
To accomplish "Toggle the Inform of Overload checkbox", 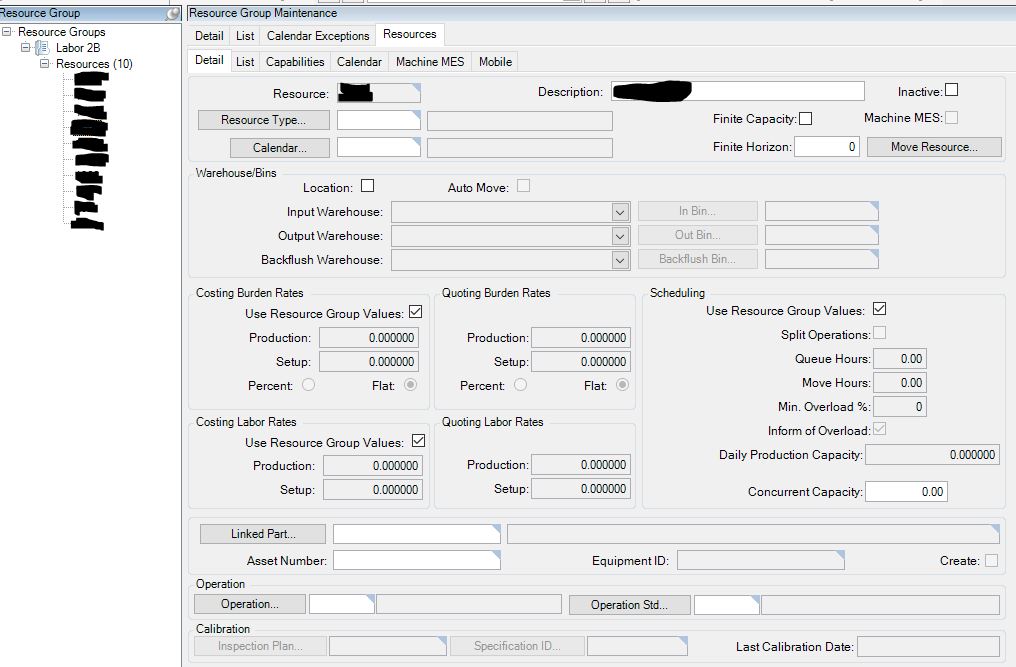I will click(879, 429).
